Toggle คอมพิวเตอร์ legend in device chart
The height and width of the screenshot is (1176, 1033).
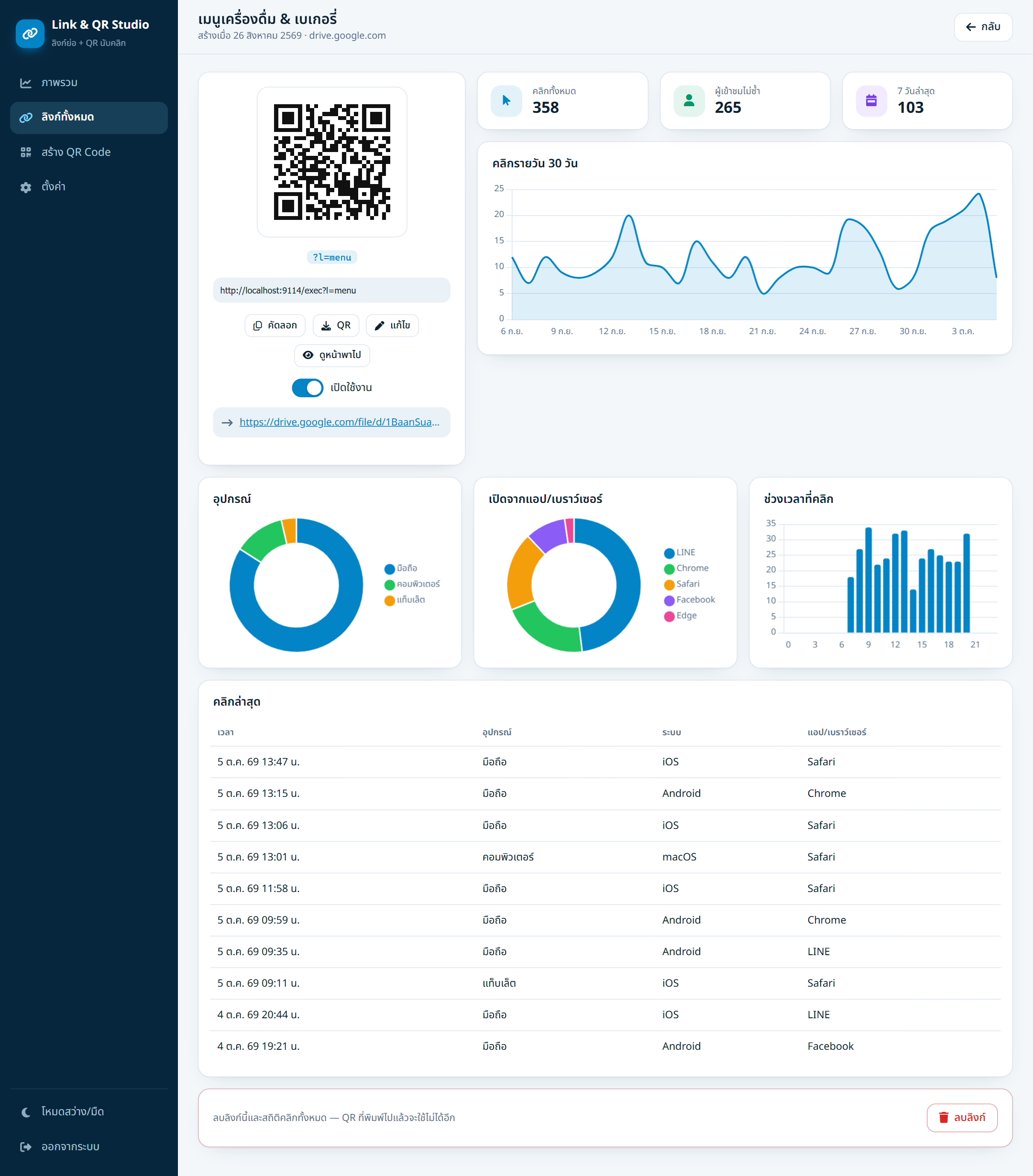[x=412, y=584]
